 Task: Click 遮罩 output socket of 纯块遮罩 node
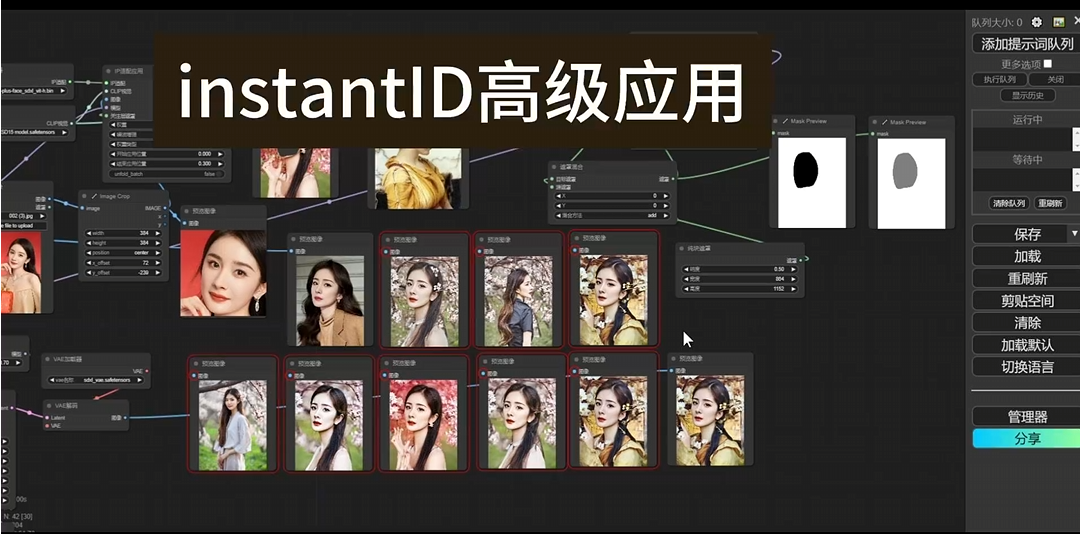coord(800,260)
